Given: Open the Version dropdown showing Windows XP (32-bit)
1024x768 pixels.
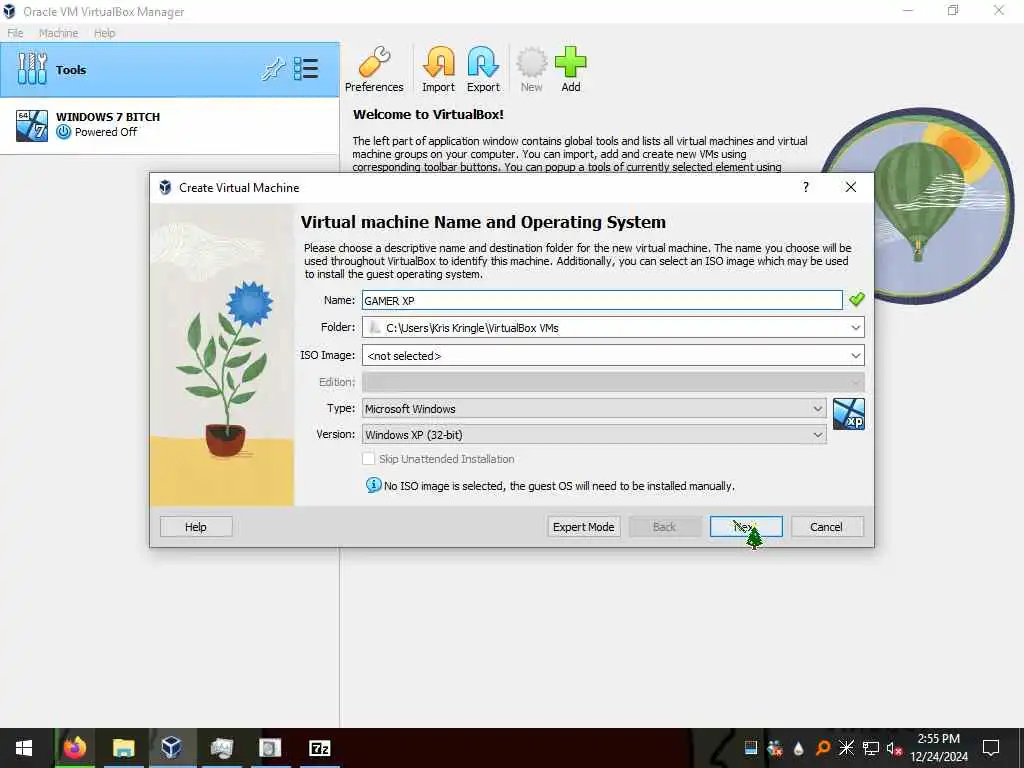Looking at the screenshot, I should pos(594,434).
